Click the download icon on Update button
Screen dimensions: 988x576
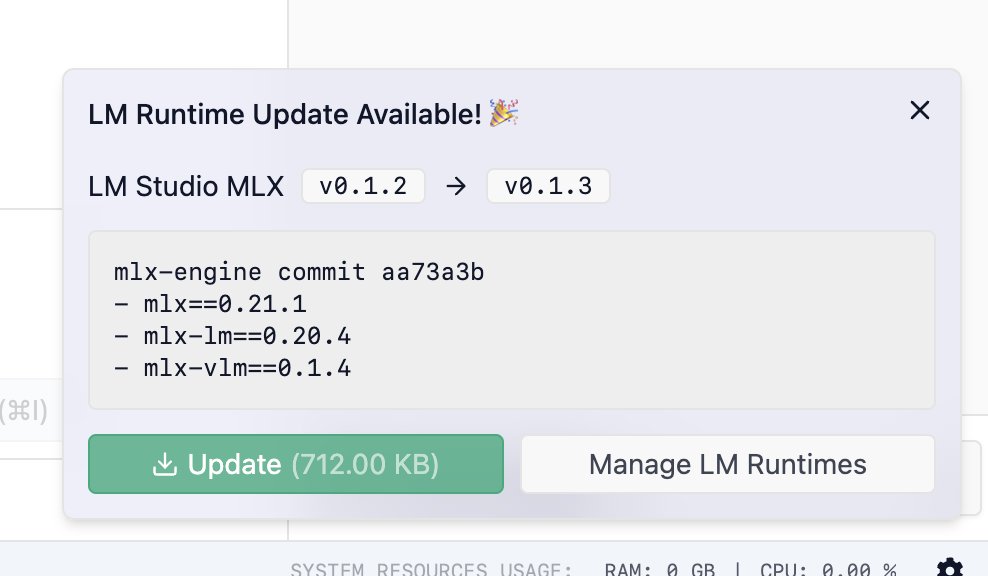[x=164, y=464]
